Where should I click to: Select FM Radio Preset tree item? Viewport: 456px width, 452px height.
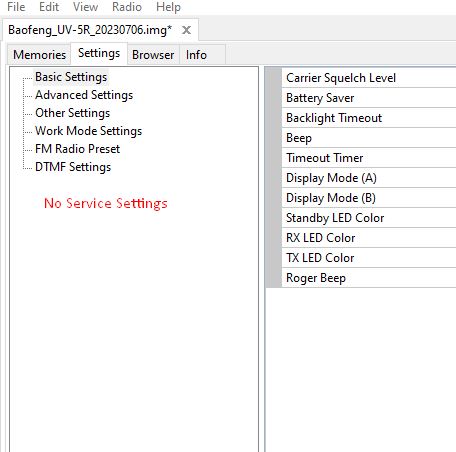tap(77, 149)
